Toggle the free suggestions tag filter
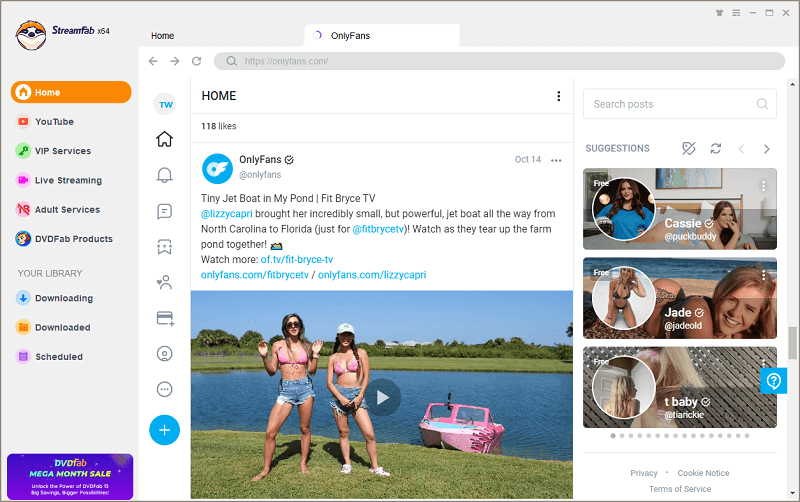800x502 pixels. pos(689,148)
